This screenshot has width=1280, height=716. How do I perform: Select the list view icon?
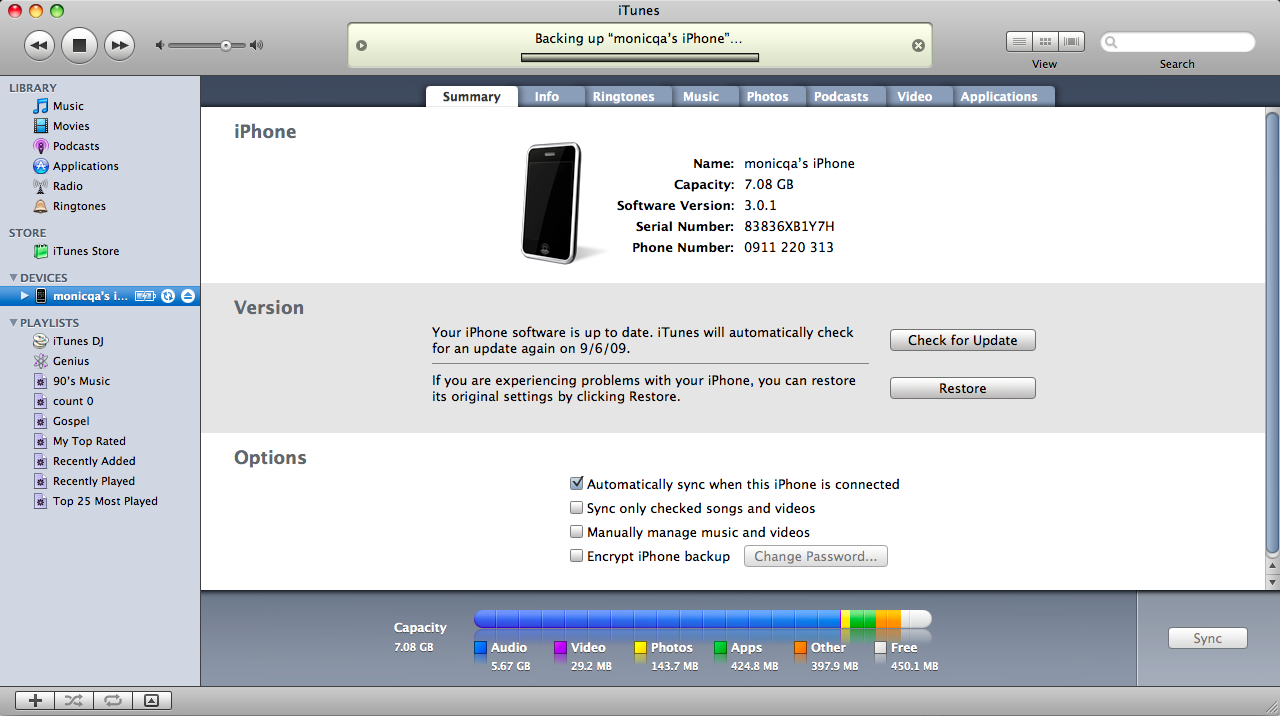[x=1019, y=42]
